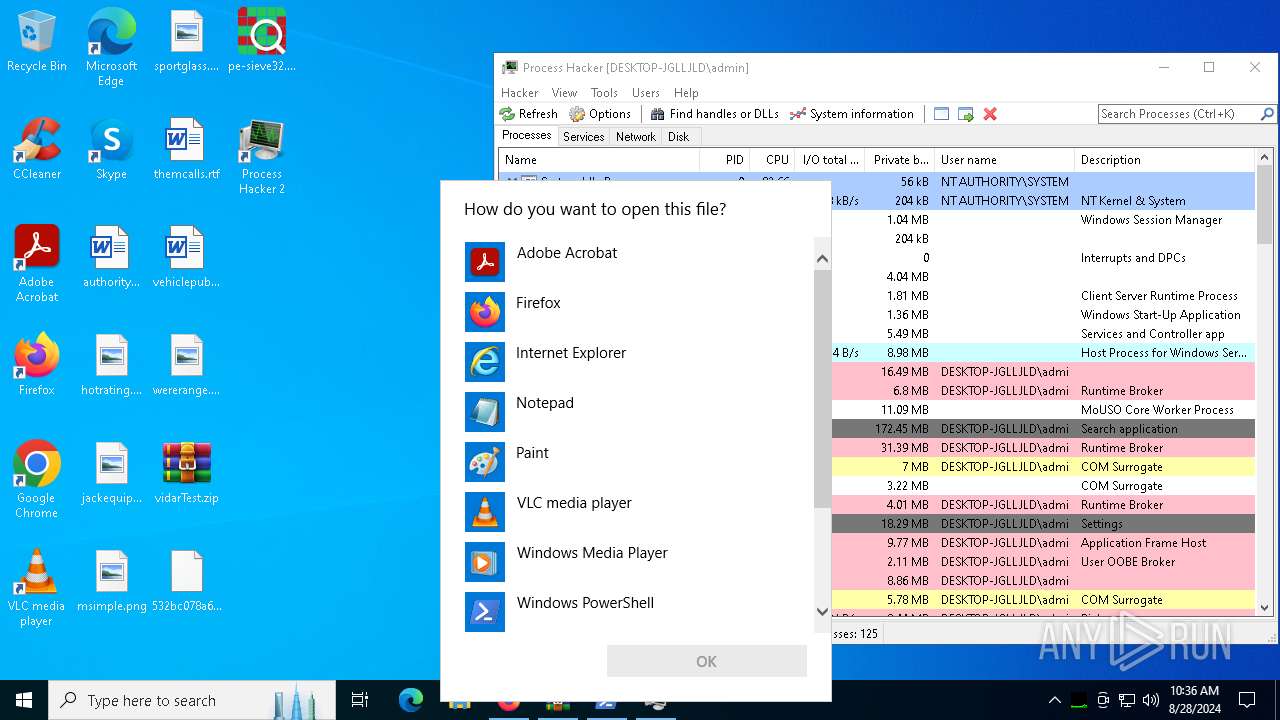Select the vidarTest.zip archive on desktop
The width and height of the screenshot is (1280, 720).
[x=187, y=473]
